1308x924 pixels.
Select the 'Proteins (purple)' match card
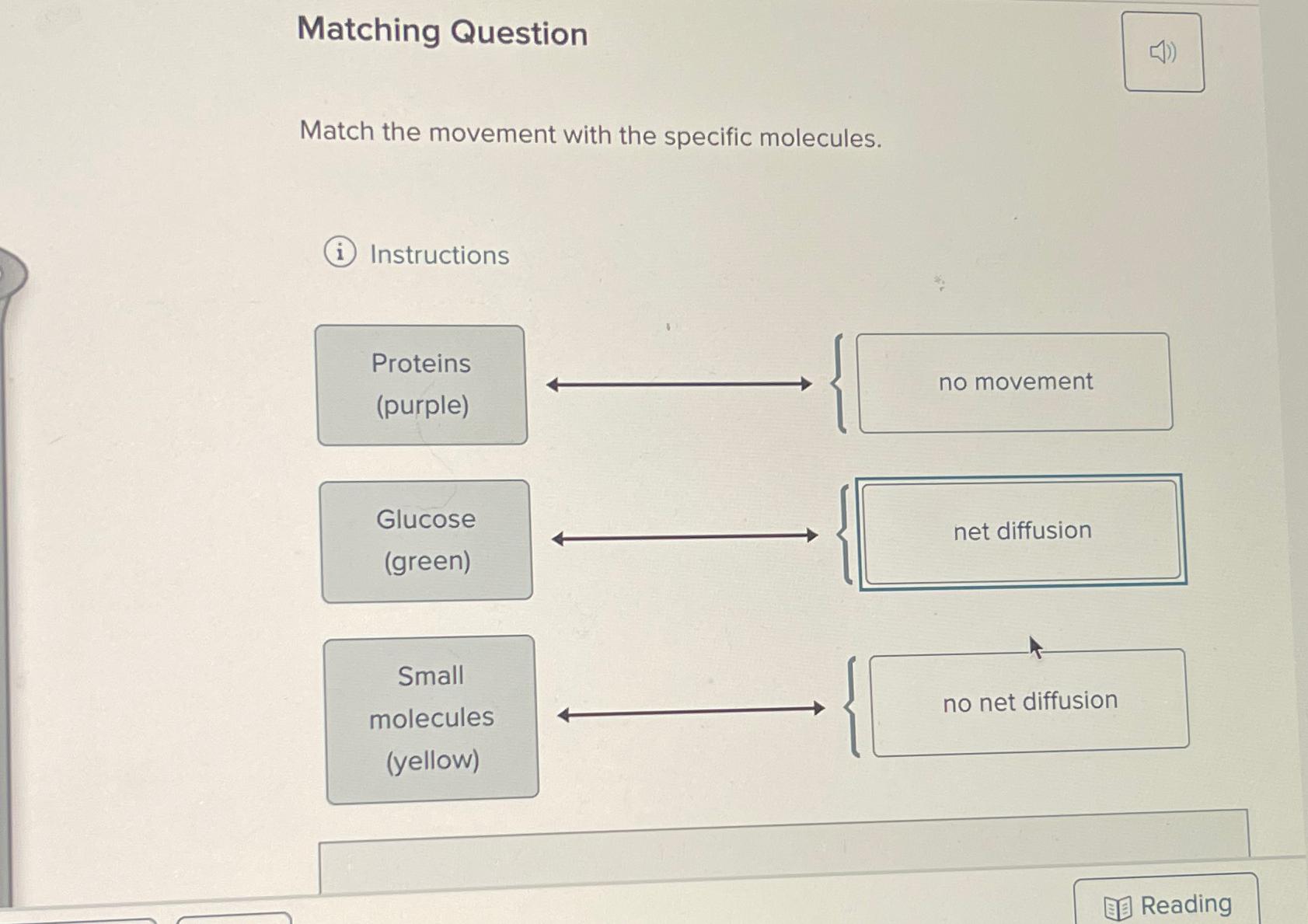(x=420, y=384)
